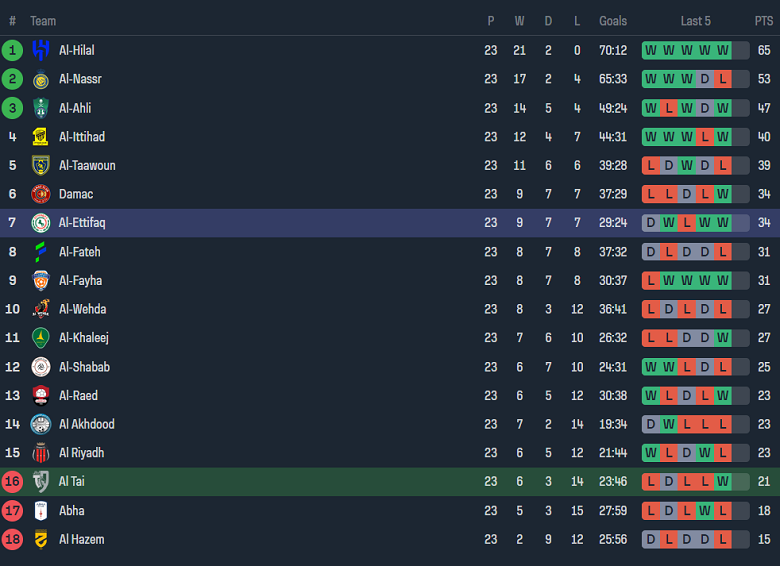Click Al-Hilal's most recent form result
Screen dimensions: 780x566
[723, 50]
